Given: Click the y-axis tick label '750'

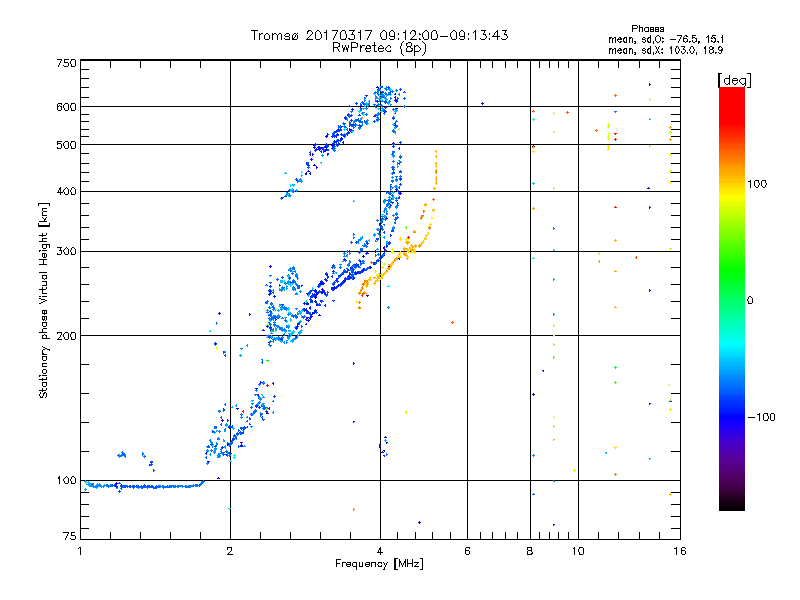Looking at the screenshot, I should pos(66,63).
